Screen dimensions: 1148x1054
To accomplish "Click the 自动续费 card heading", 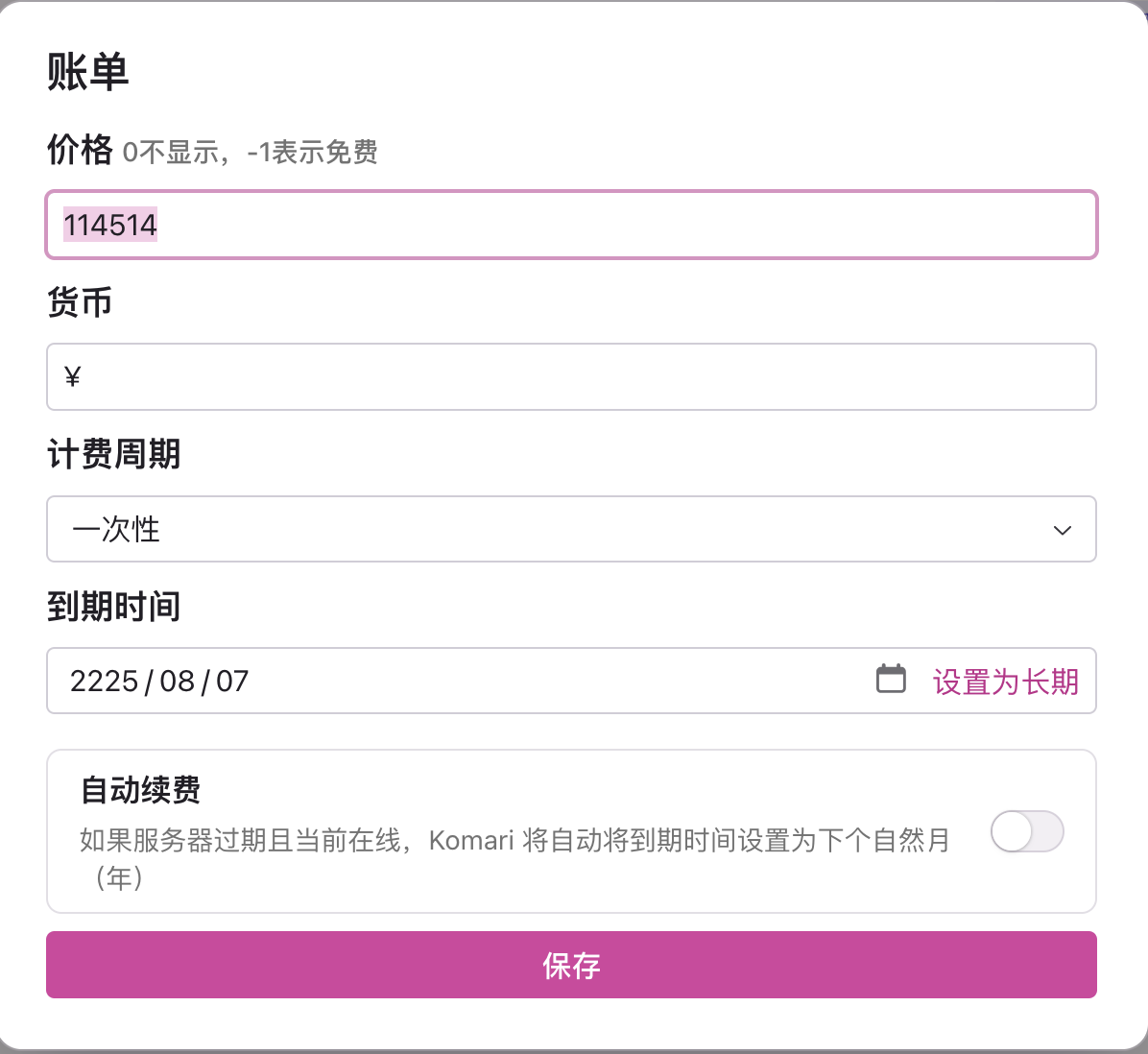I will pyautogui.click(x=140, y=790).
